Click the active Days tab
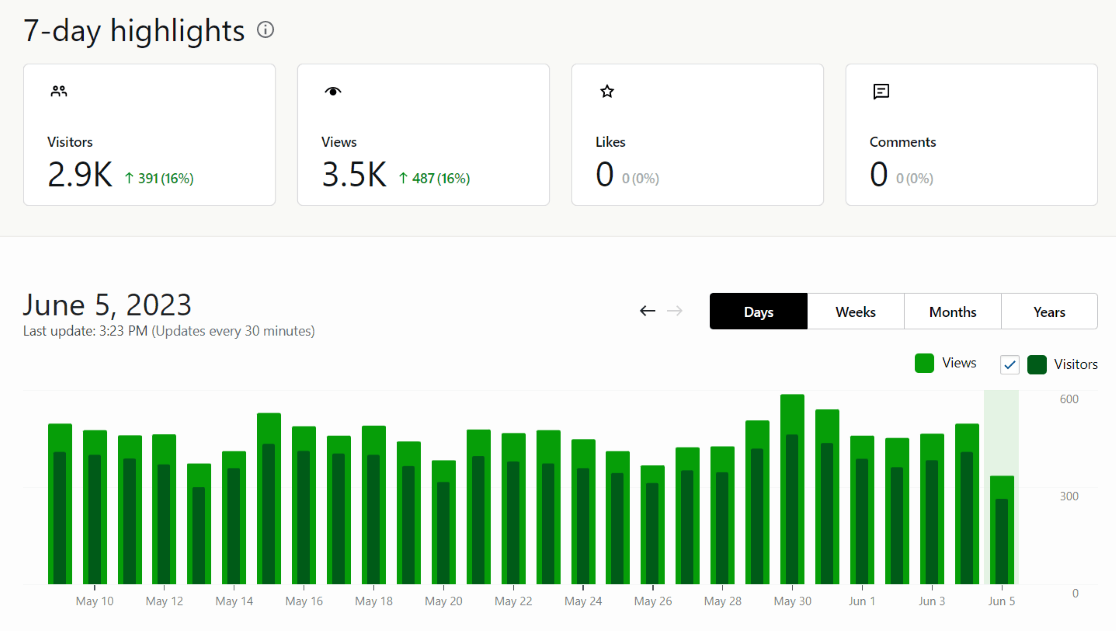The image size is (1116, 631). (758, 311)
